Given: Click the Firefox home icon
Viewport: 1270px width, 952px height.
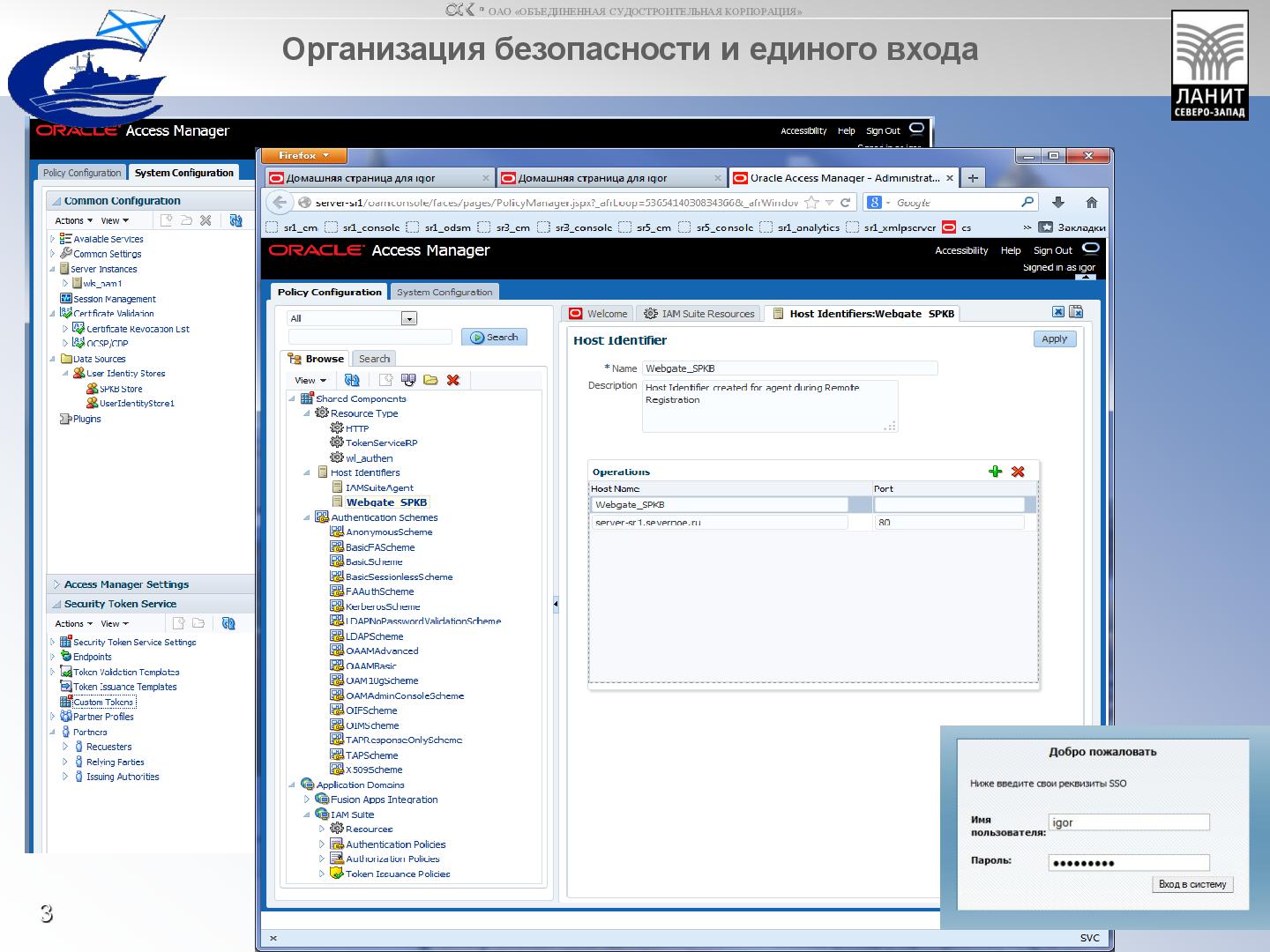Looking at the screenshot, I should click(1092, 203).
